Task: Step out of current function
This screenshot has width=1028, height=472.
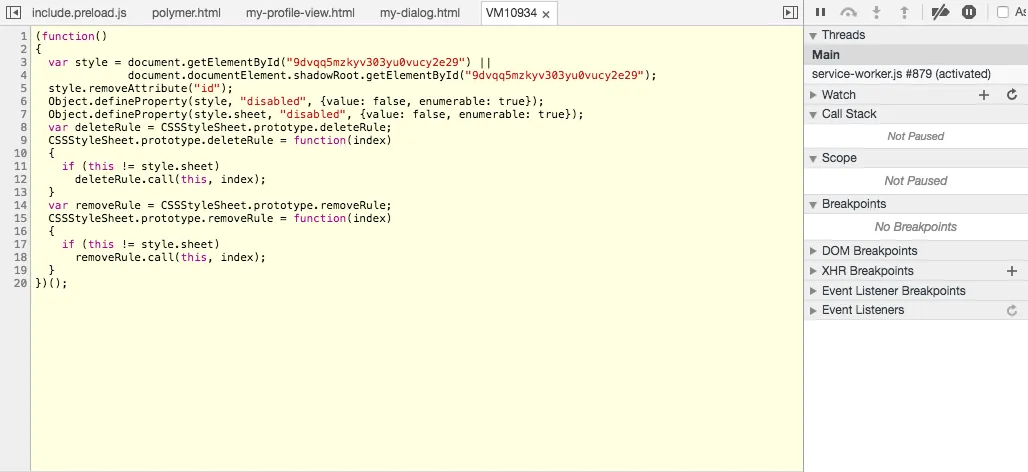Action: [x=904, y=12]
